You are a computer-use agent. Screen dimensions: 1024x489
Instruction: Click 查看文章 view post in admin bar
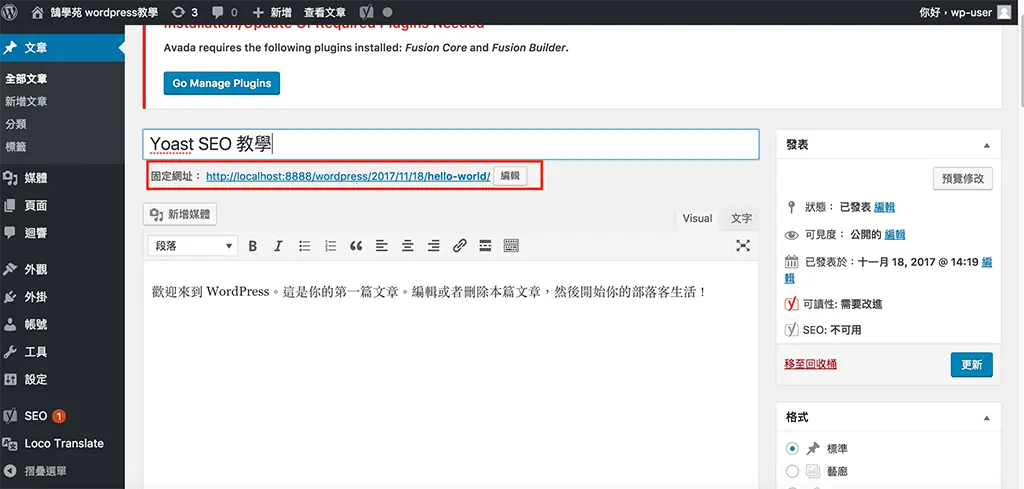point(325,12)
